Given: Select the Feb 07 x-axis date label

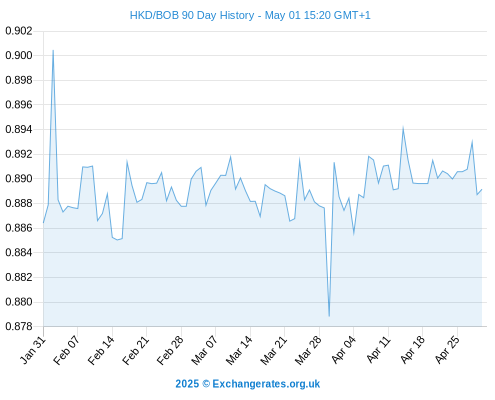Looking at the screenshot, I should pyautogui.click(x=67, y=350).
